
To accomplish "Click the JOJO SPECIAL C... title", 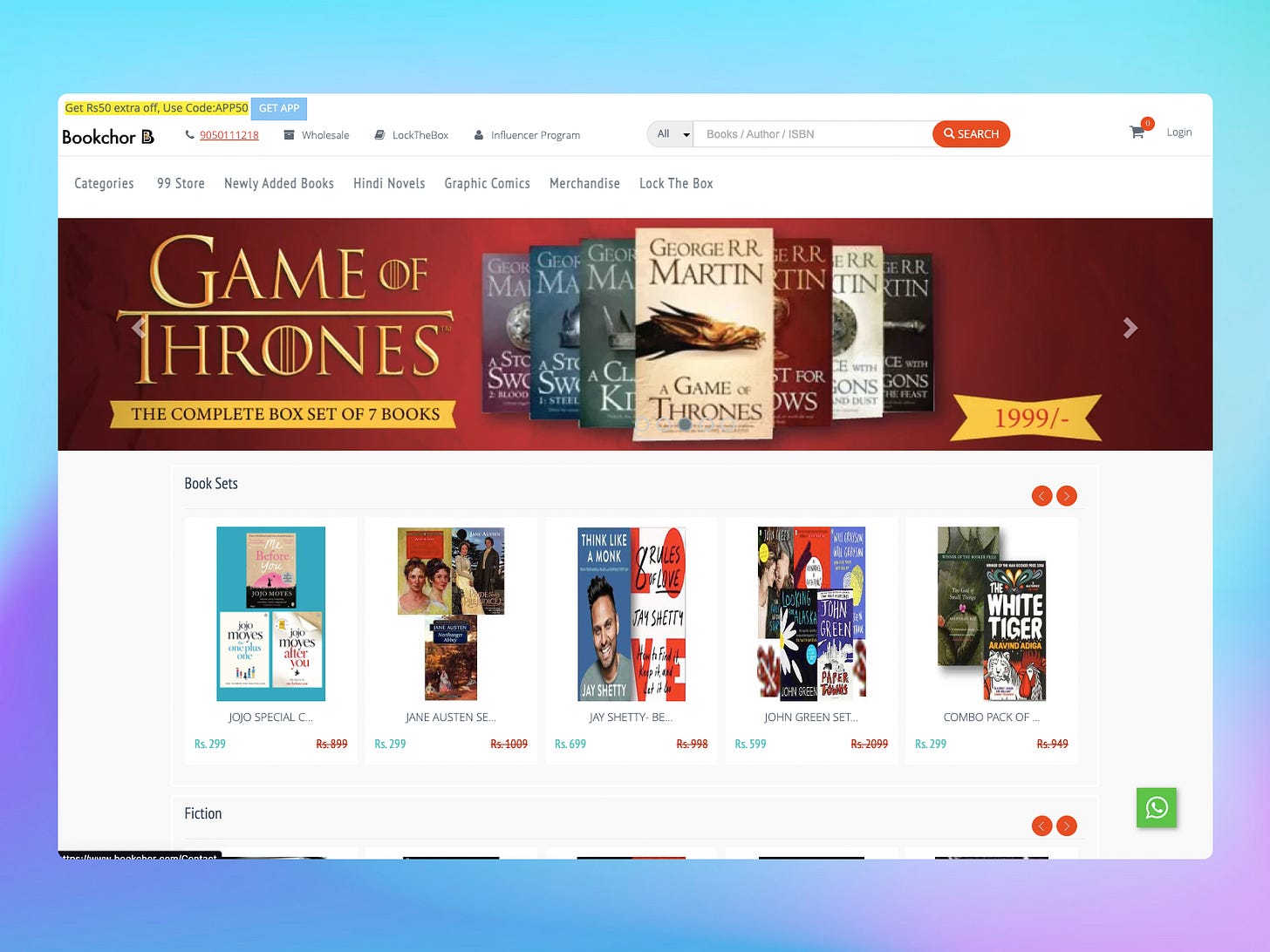I will point(270,717).
